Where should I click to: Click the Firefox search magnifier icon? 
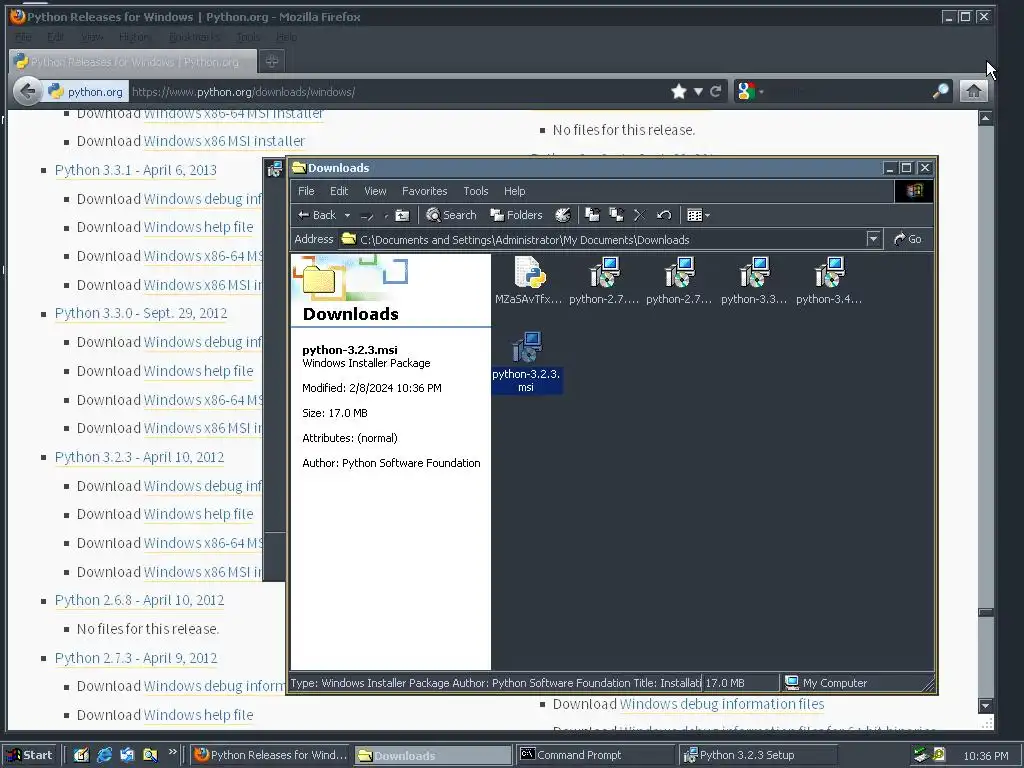[x=940, y=91]
